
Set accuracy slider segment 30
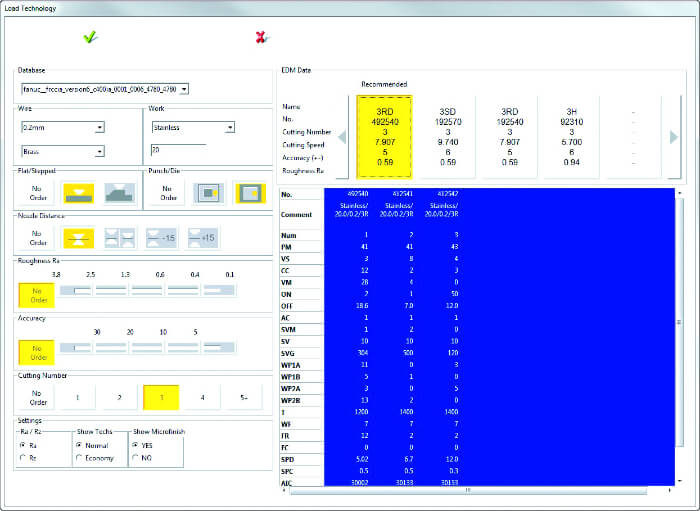click(x=75, y=347)
